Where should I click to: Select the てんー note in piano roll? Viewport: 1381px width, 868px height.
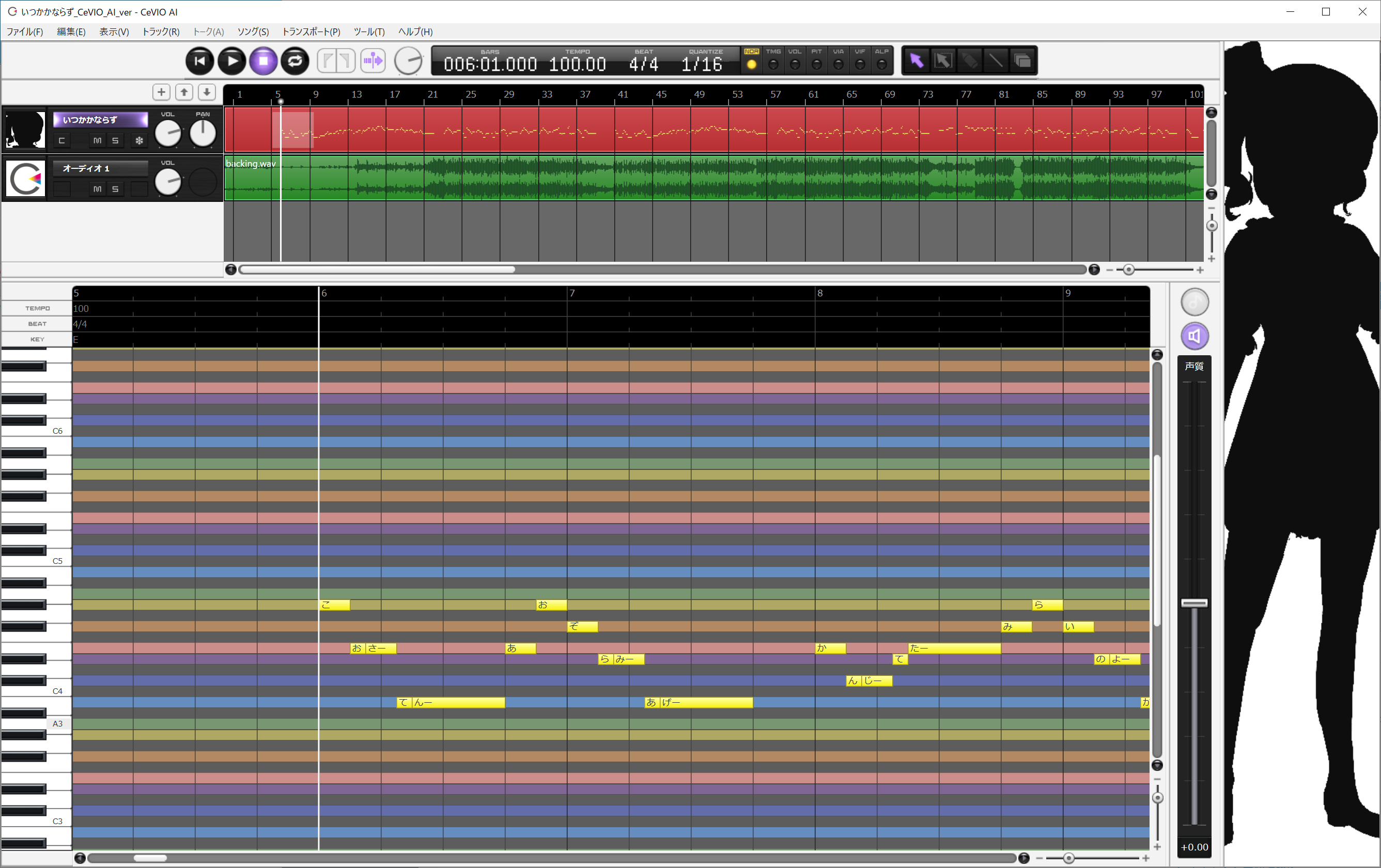(x=451, y=702)
